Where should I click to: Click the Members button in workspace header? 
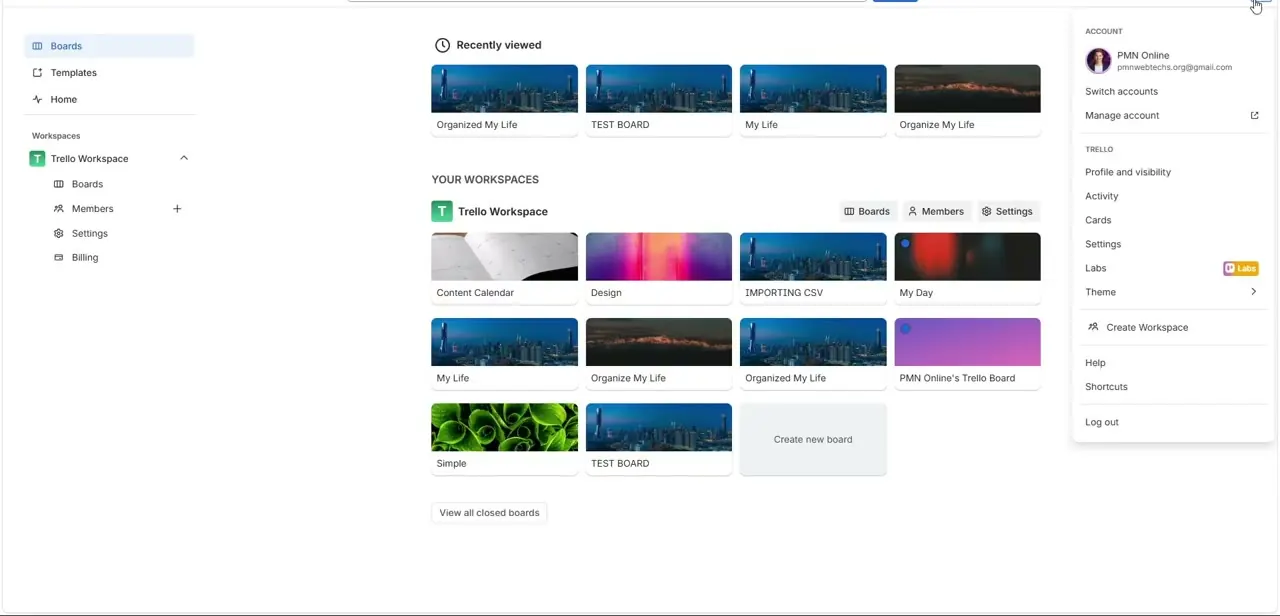point(936,212)
